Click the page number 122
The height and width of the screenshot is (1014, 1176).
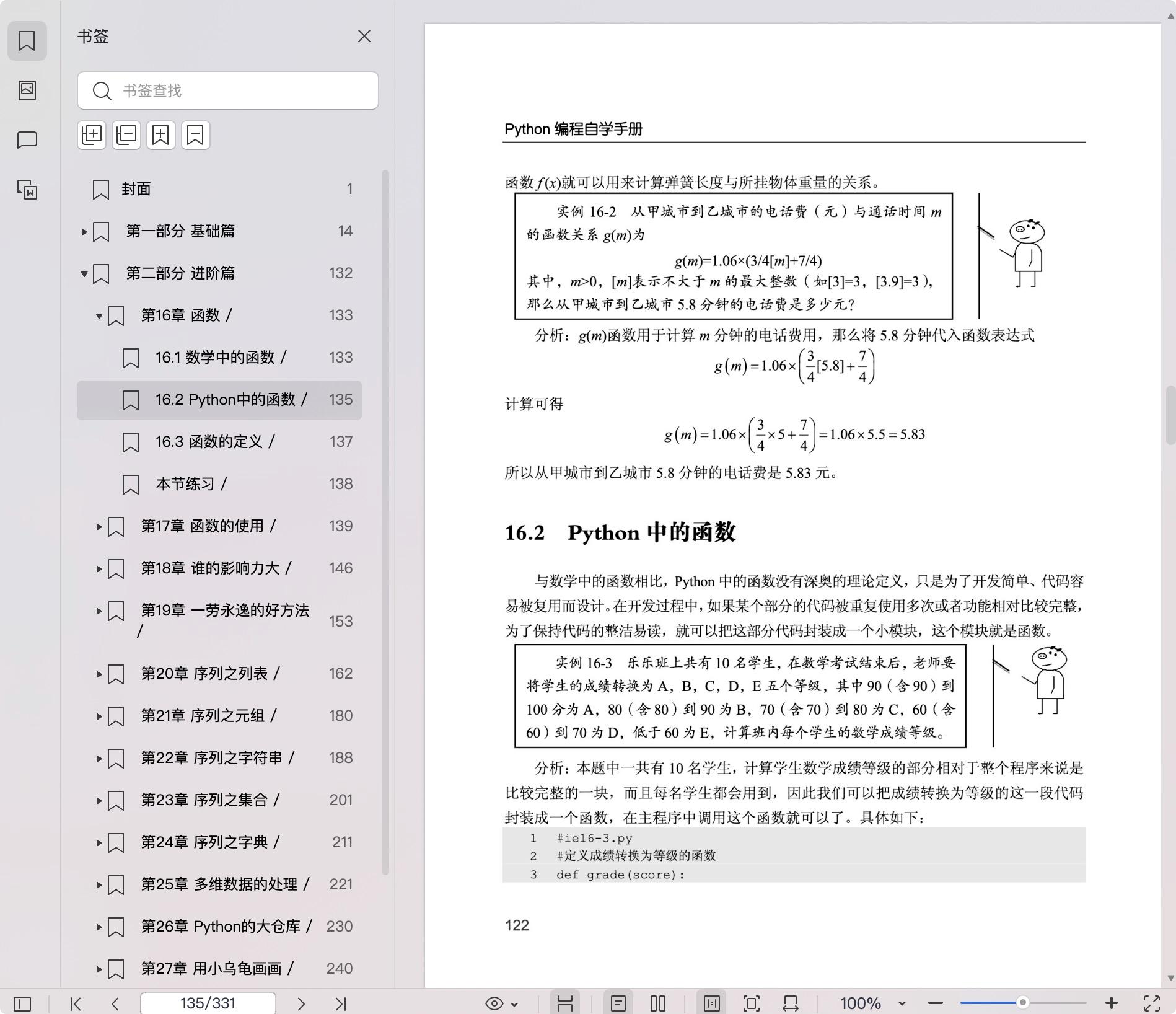tap(517, 925)
